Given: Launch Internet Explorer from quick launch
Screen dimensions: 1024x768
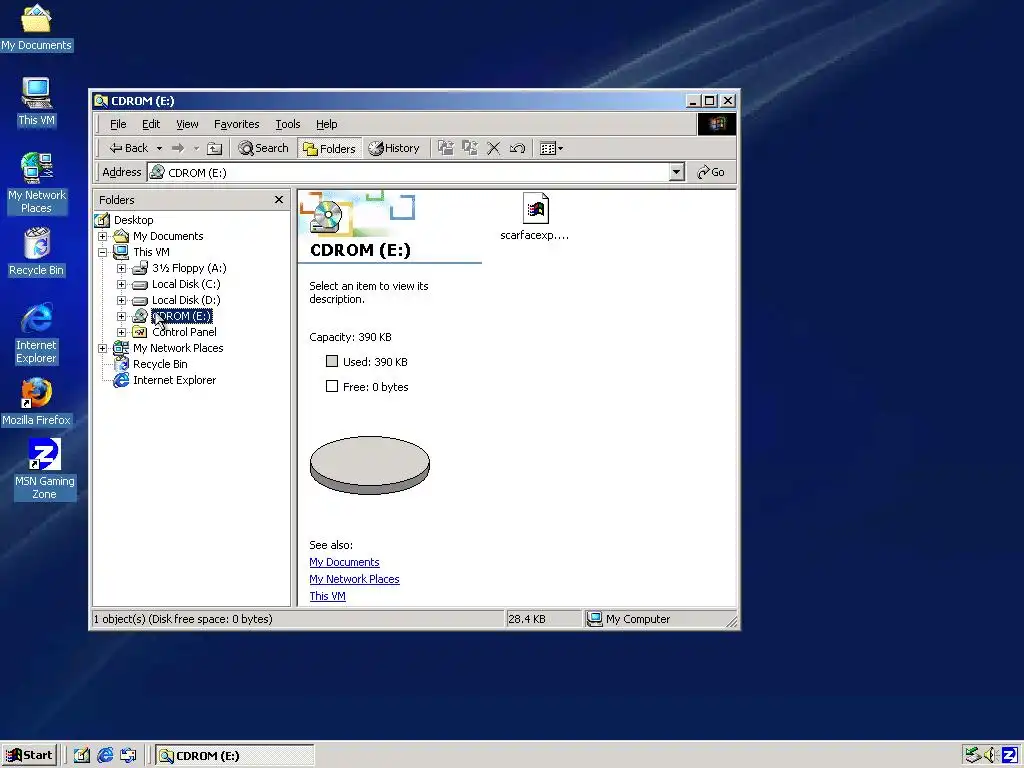Looking at the screenshot, I should click(105, 756).
